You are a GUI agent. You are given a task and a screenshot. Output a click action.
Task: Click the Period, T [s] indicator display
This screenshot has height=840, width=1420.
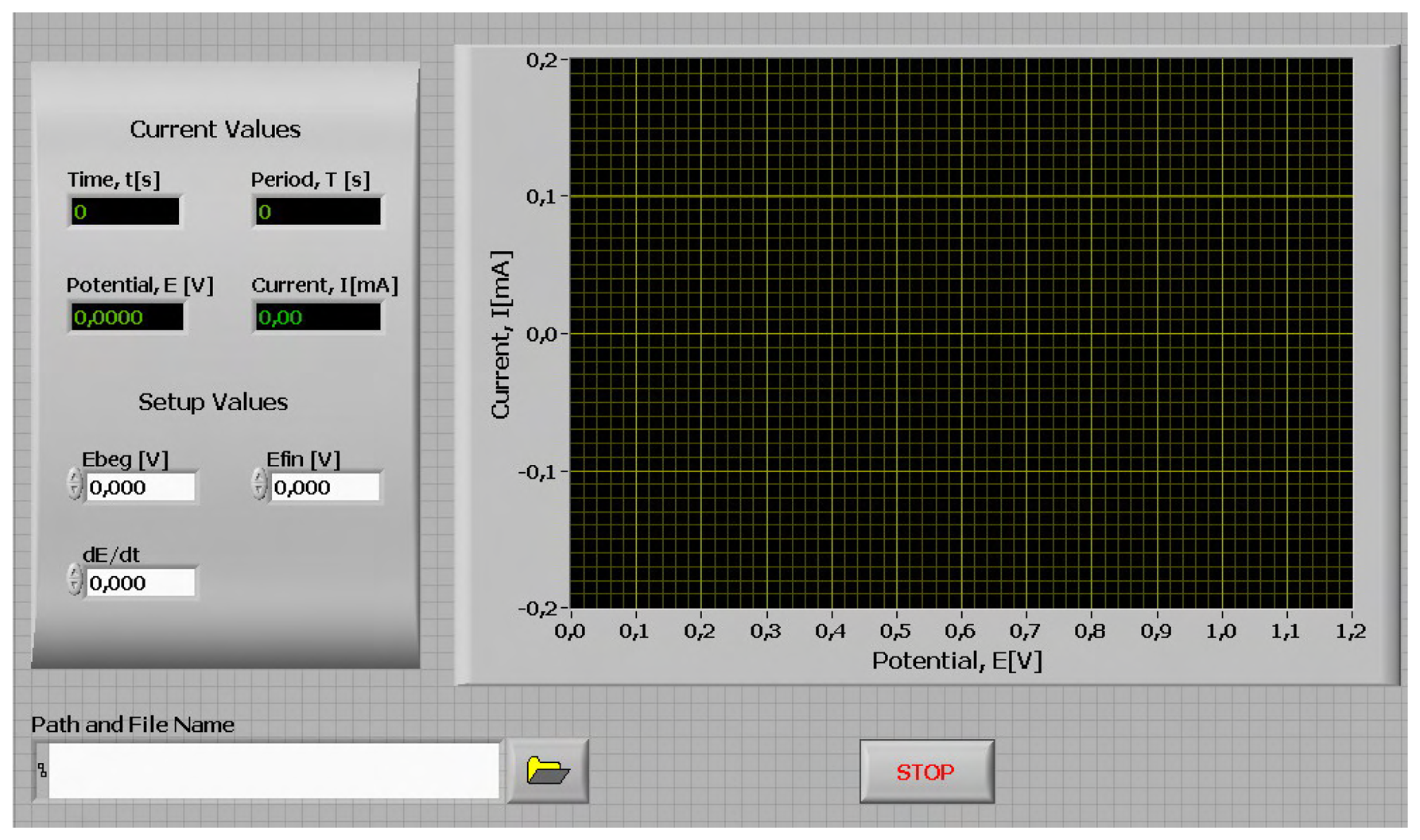(x=318, y=210)
